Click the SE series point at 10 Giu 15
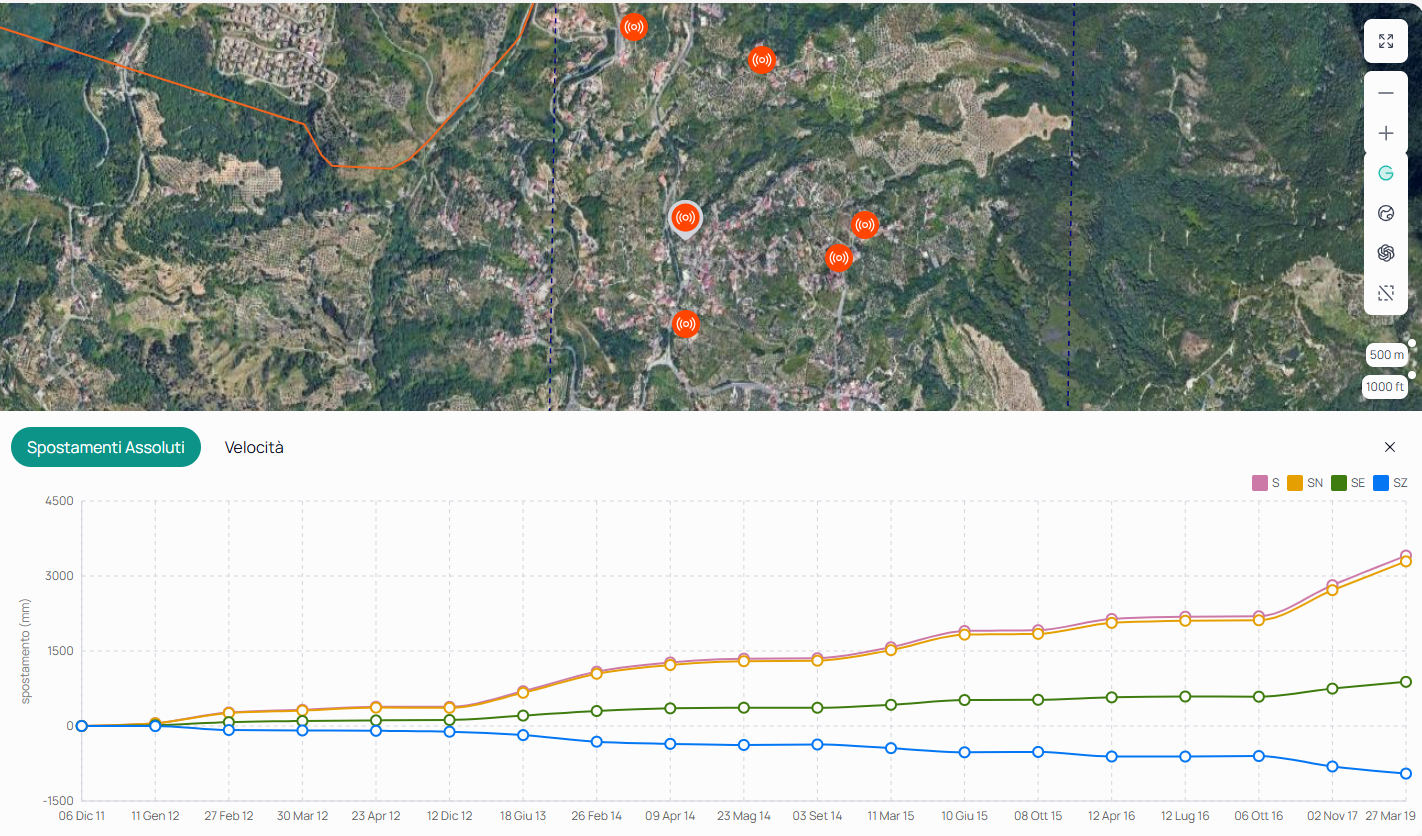Viewport: 1422px width, 836px height. pyautogui.click(x=964, y=700)
